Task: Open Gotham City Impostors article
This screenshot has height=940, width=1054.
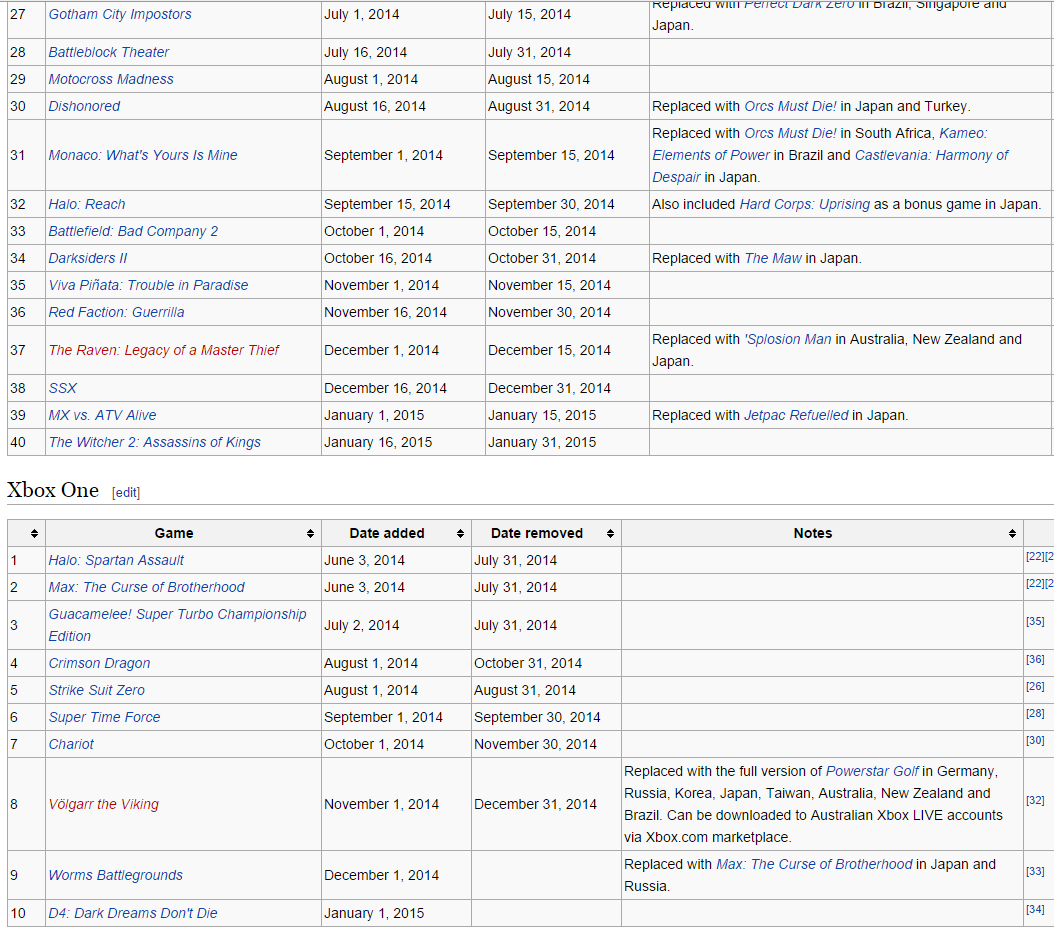Action: [120, 14]
